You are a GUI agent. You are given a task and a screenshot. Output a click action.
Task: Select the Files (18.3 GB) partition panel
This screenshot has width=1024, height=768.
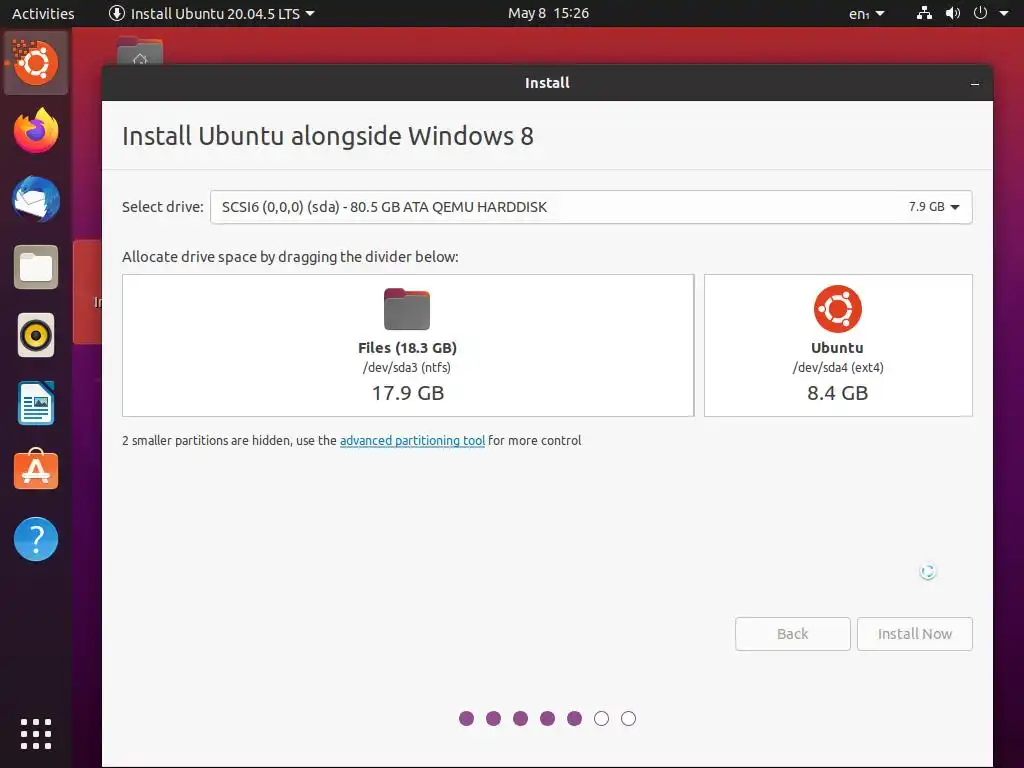[408, 345]
